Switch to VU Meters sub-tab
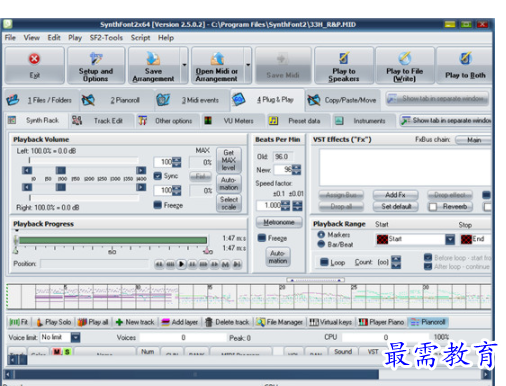 point(233,121)
